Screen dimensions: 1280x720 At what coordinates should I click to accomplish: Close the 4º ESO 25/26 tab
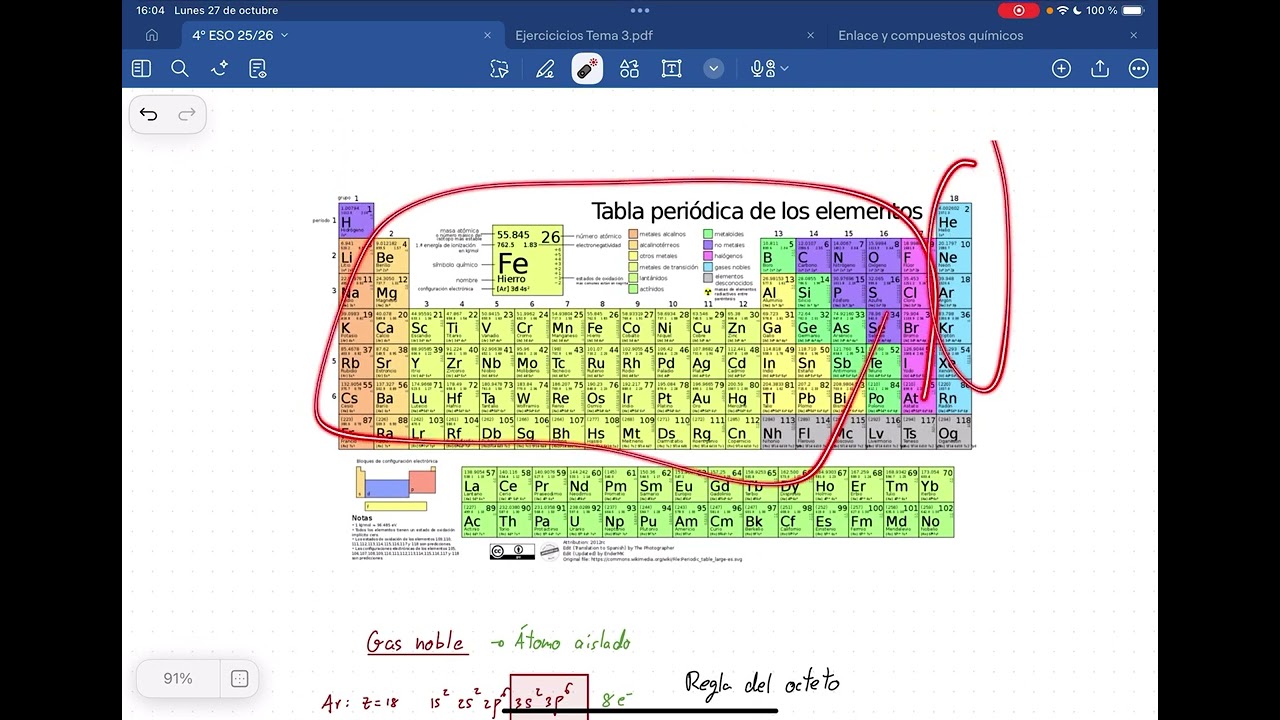point(487,35)
